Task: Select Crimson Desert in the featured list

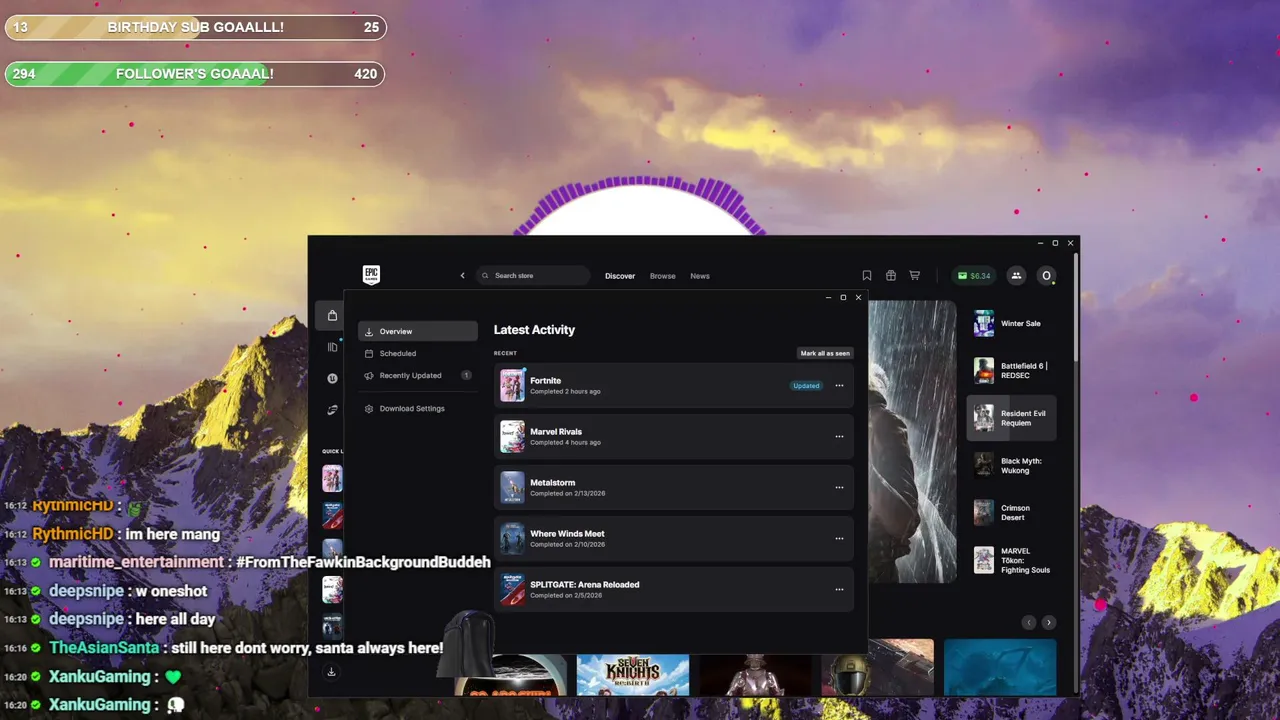Action: click(1011, 512)
